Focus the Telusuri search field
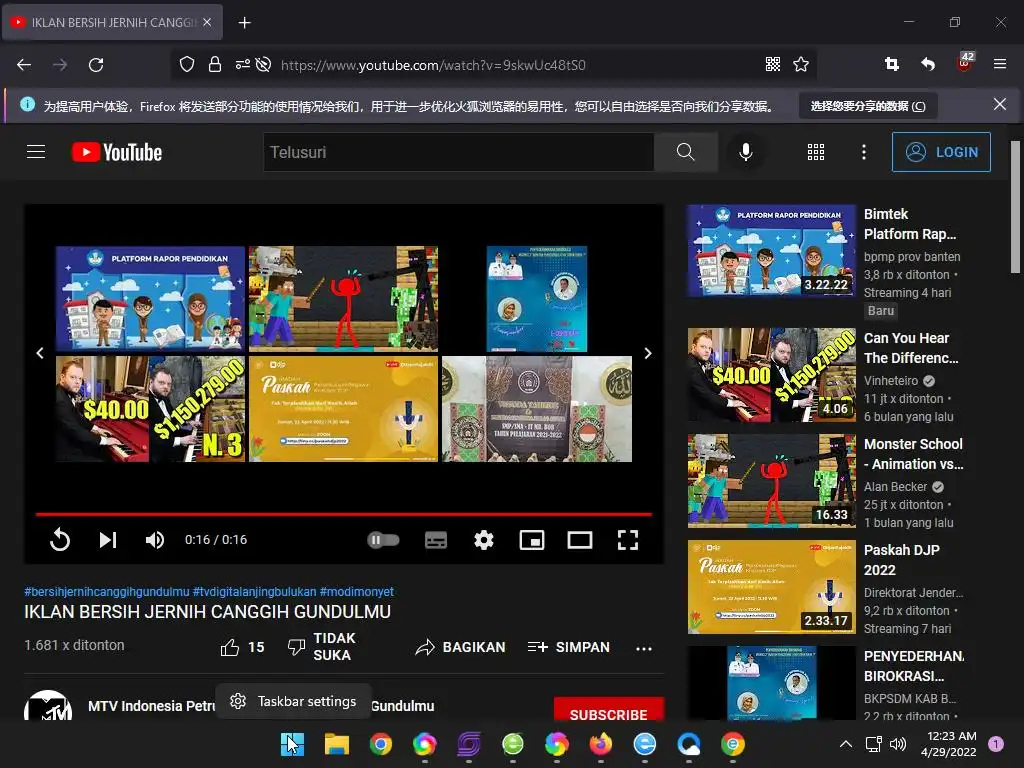Viewport: 1024px width, 768px height. click(458, 152)
